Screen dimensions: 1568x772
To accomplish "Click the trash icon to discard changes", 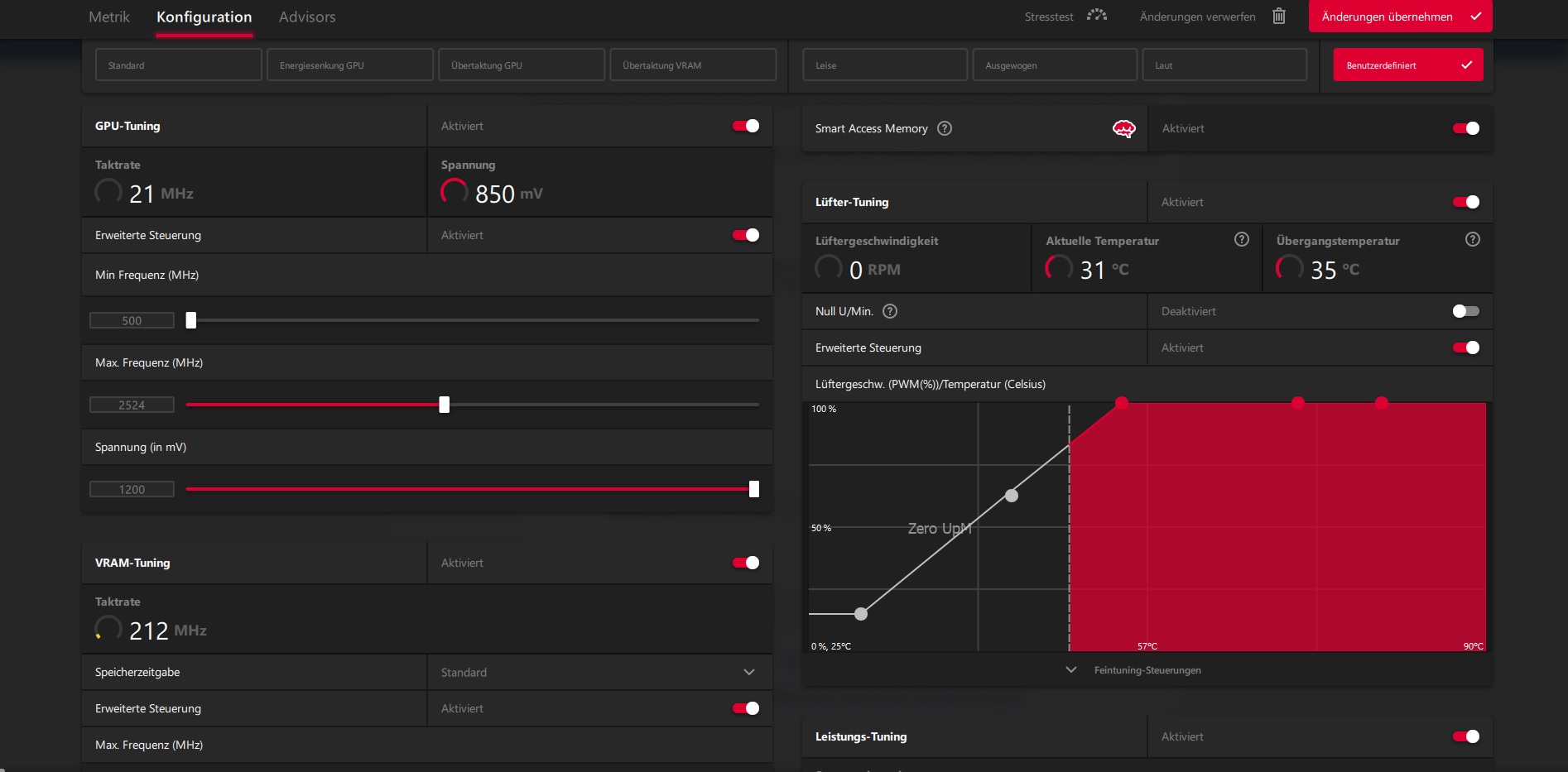I will 1279,16.
